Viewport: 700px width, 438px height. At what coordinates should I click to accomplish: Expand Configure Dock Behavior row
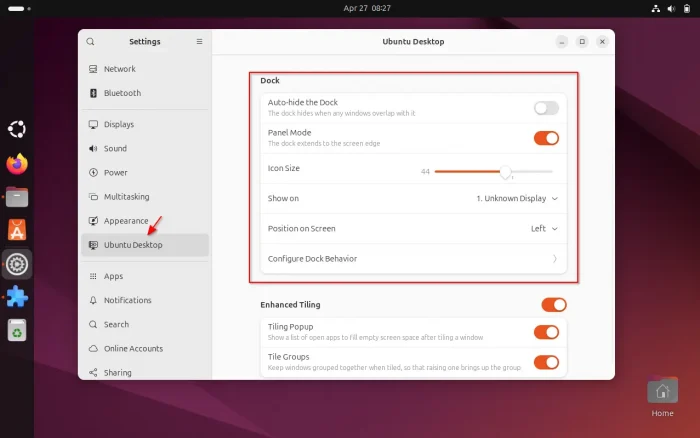tap(415, 259)
